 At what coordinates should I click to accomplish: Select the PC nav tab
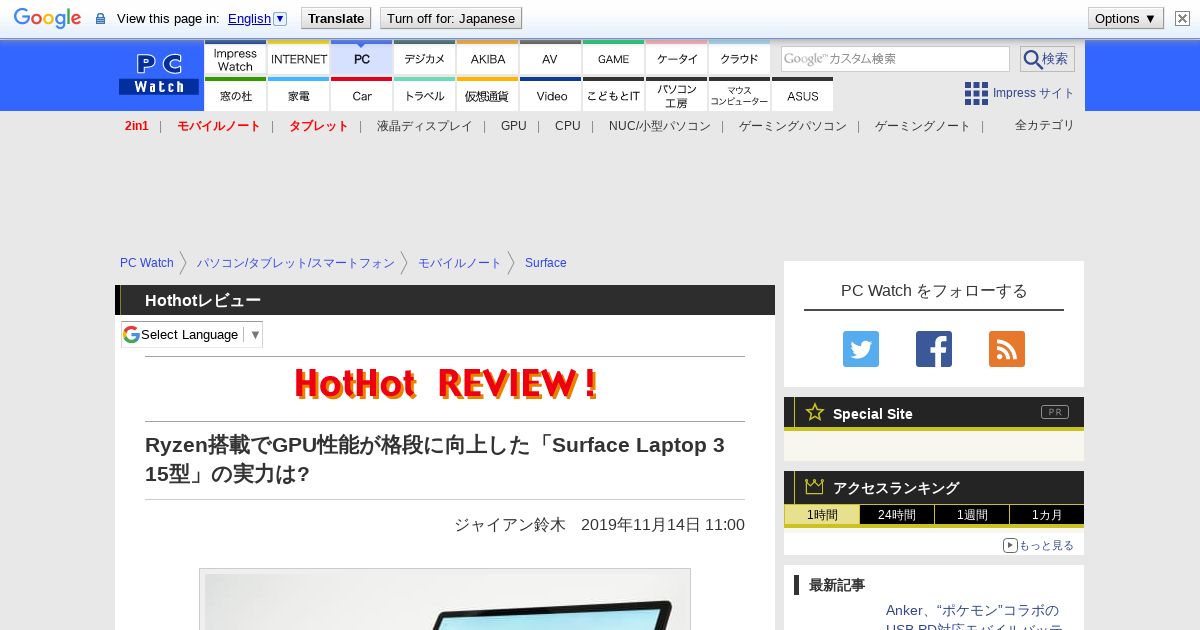point(362,59)
